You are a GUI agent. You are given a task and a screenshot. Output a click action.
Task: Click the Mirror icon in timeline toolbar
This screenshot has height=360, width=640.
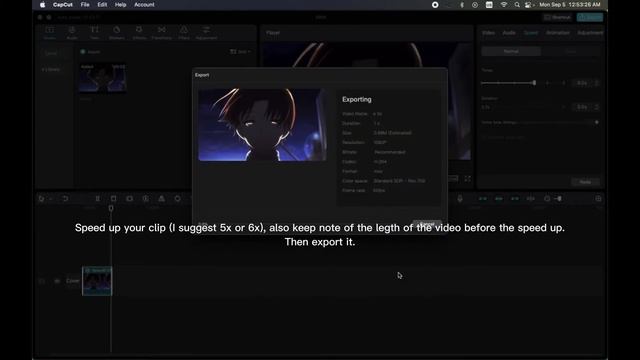coord(162,199)
